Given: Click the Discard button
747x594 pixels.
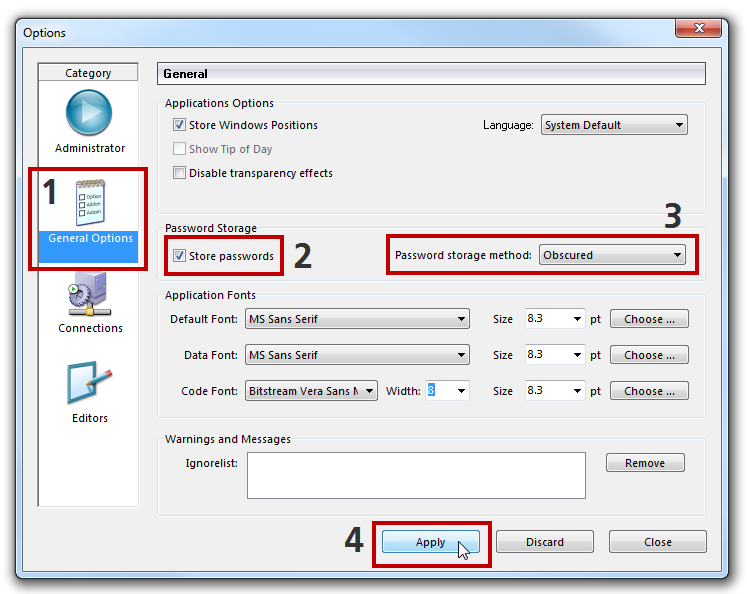Looking at the screenshot, I should coord(545,542).
